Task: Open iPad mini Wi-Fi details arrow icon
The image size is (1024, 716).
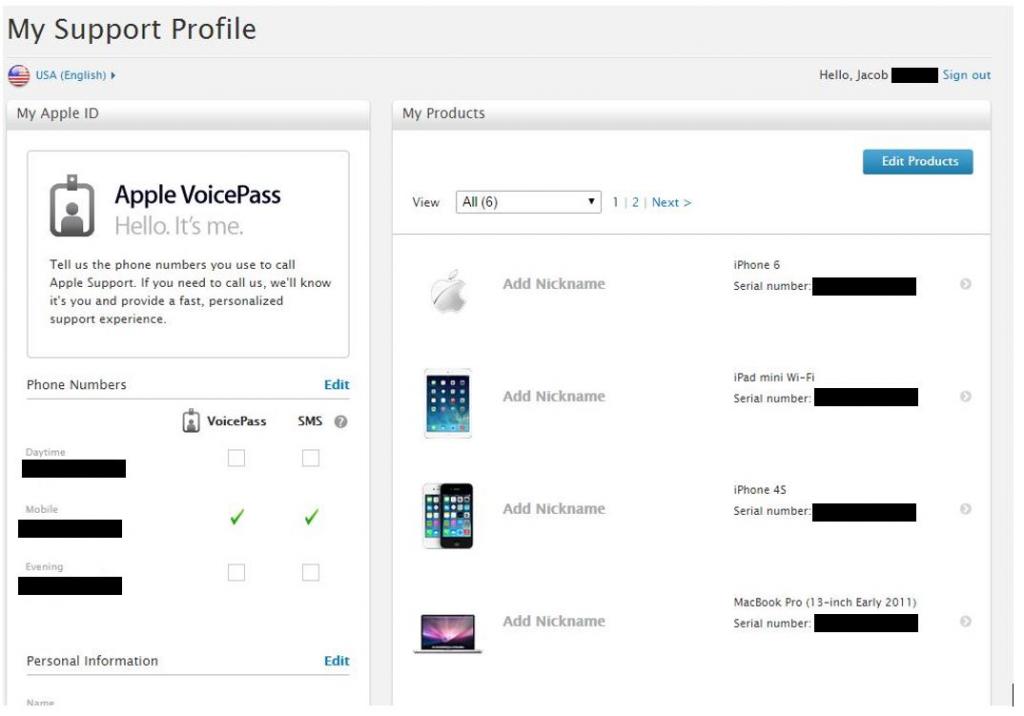Action: 965,397
